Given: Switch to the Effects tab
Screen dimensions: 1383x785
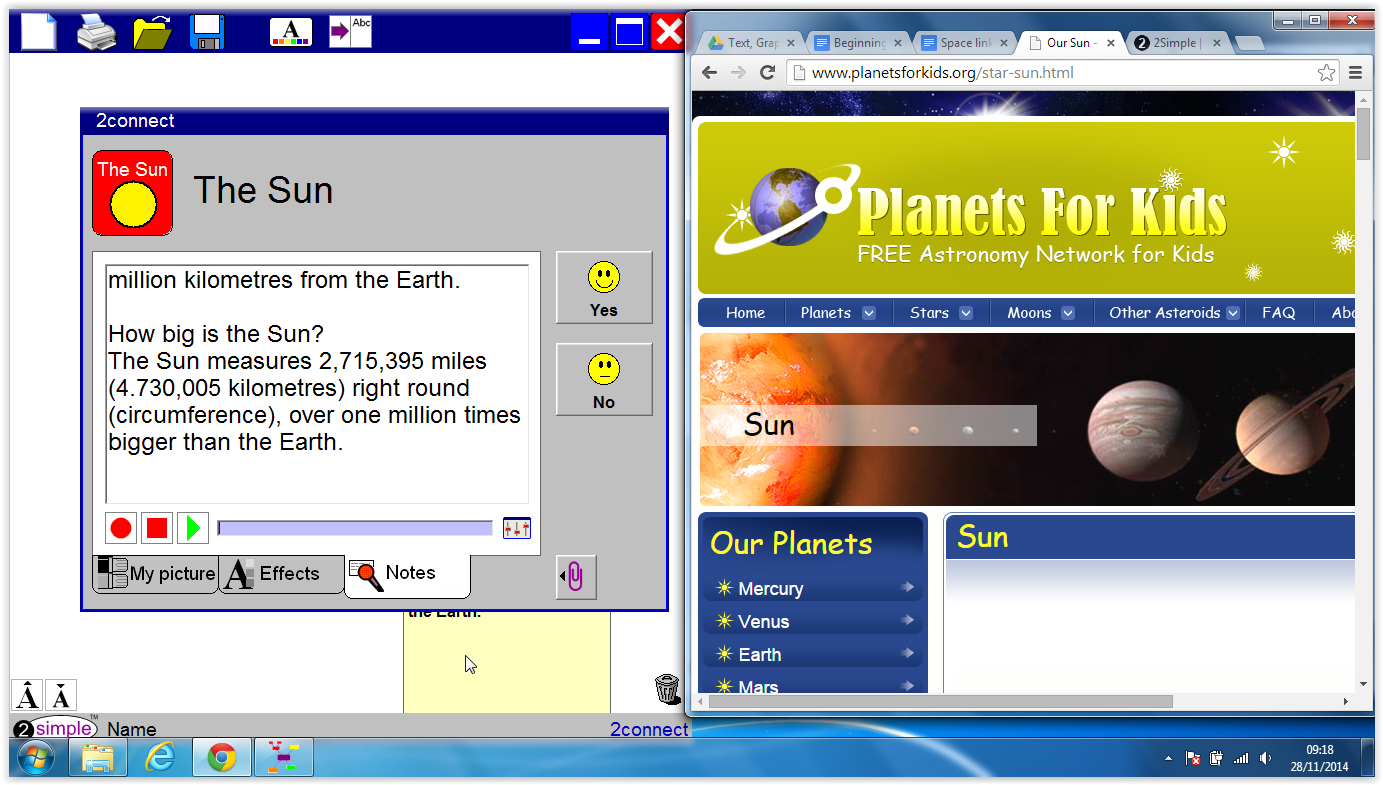Looking at the screenshot, I should pos(281,574).
